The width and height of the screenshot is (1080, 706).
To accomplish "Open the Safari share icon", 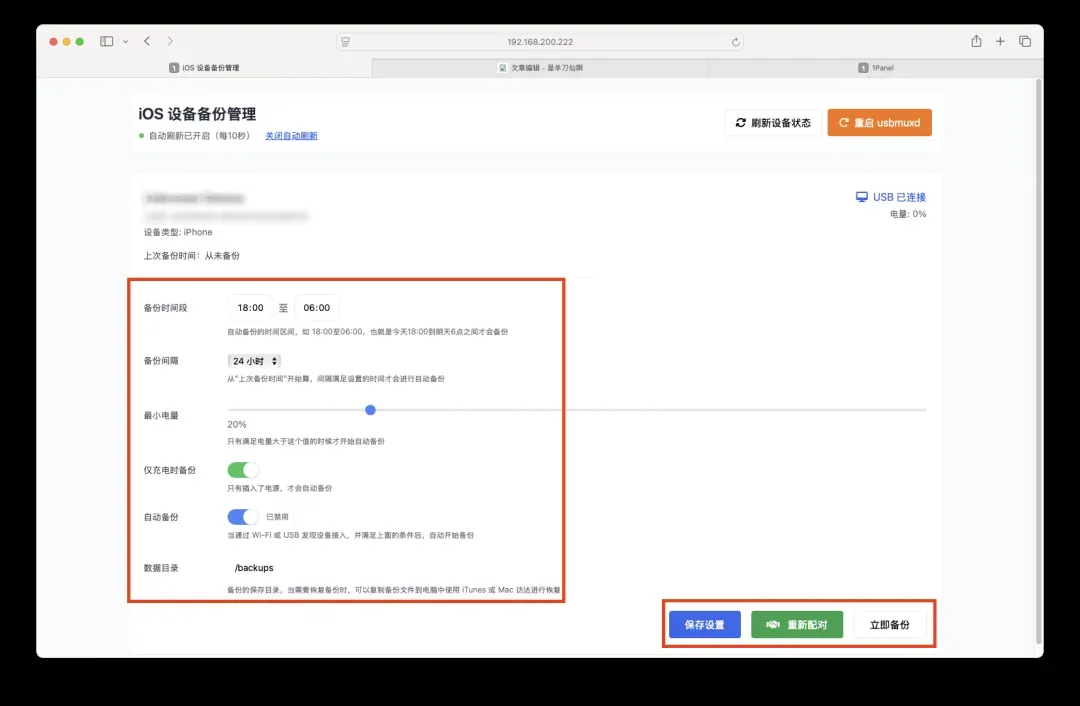I will point(976,41).
